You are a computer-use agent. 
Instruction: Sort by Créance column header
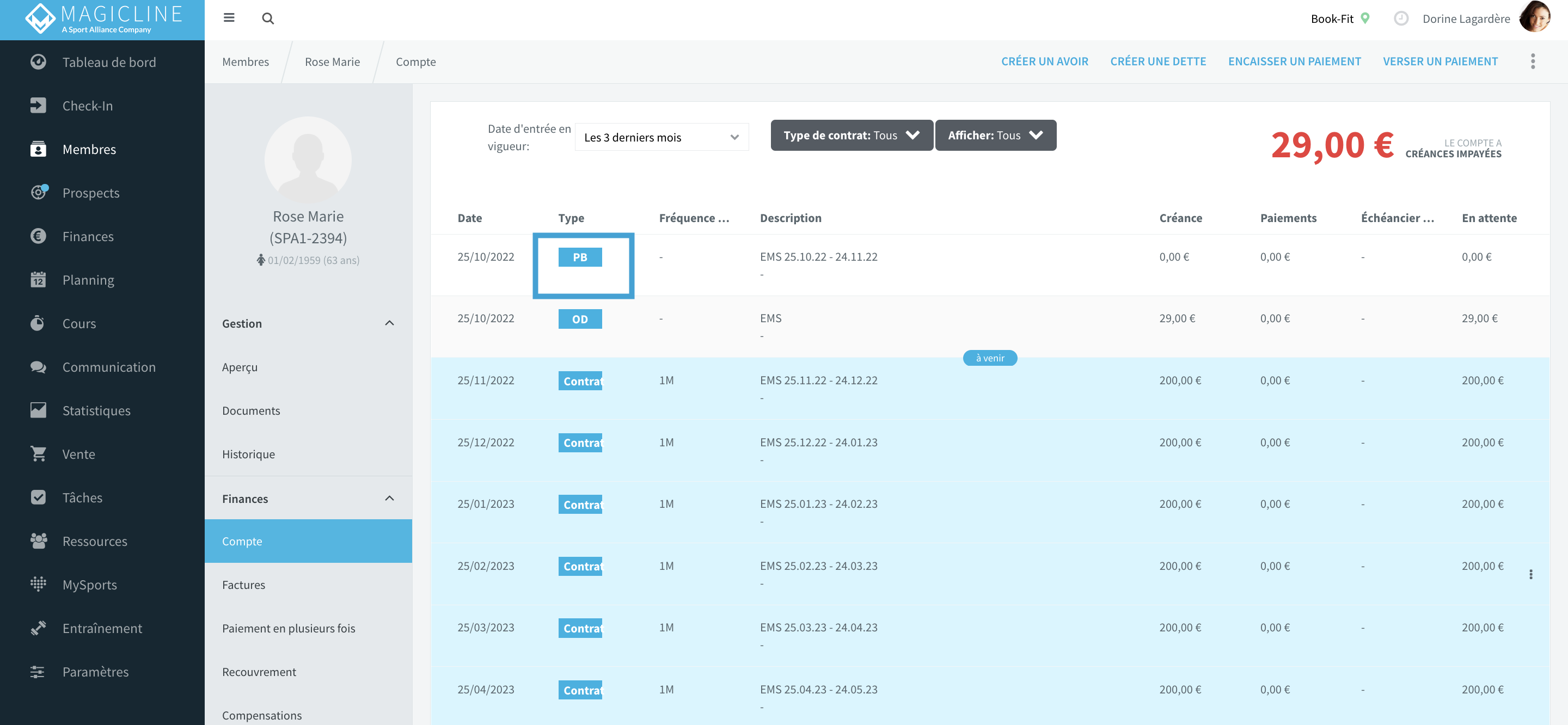(1180, 218)
